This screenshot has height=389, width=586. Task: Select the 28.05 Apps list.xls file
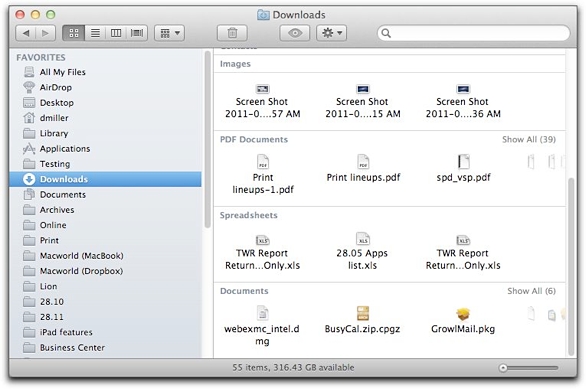362,251
